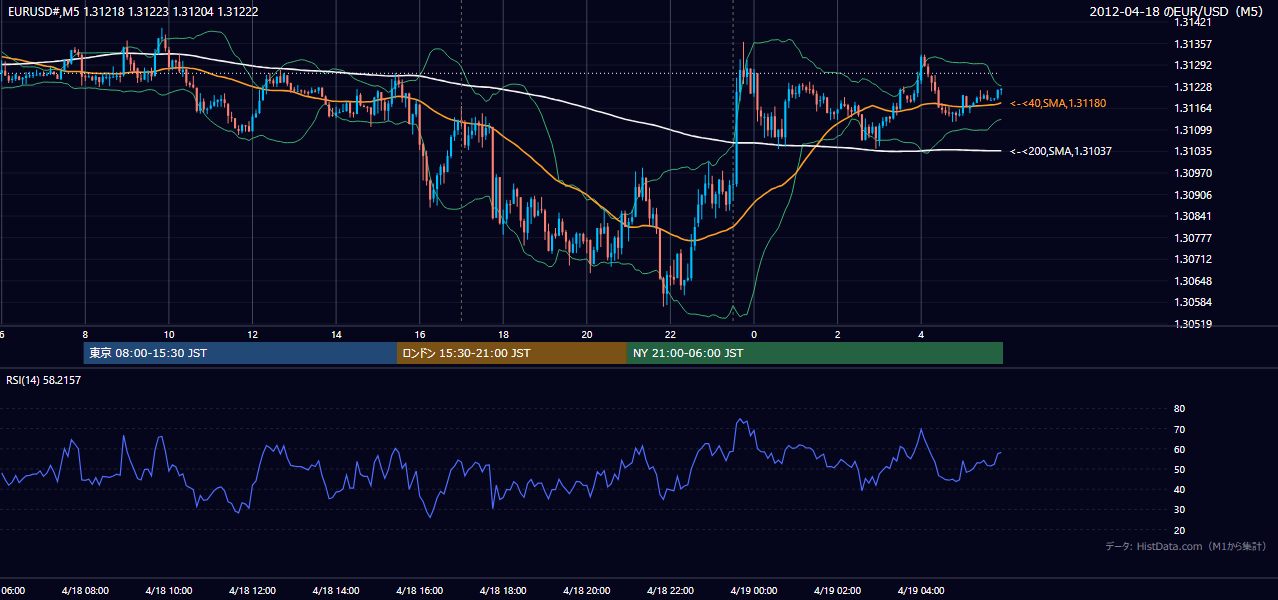
Task: Click price axis label 1.31421
Action: (1192, 22)
